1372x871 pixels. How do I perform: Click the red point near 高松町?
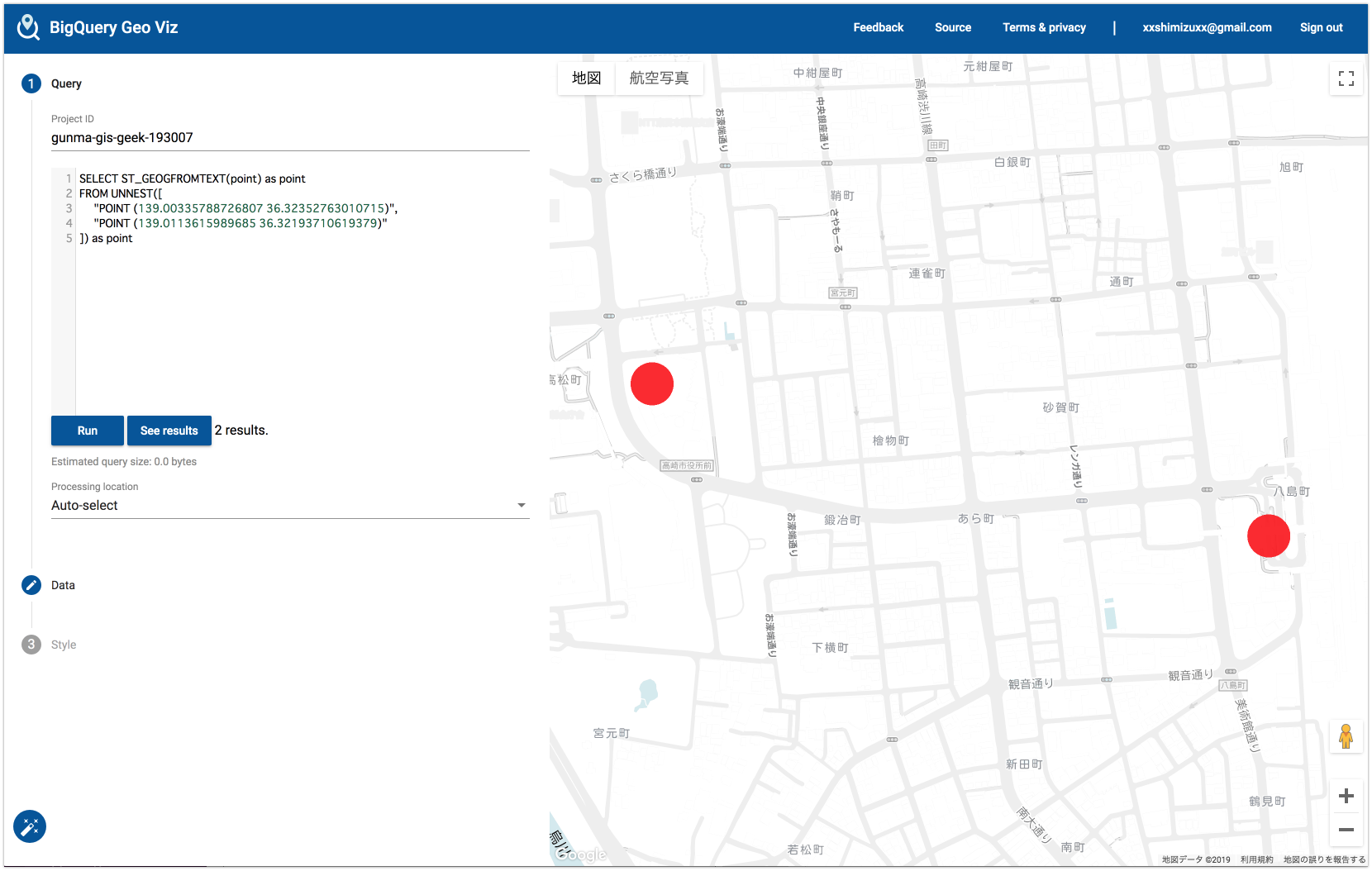(x=652, y=384)
